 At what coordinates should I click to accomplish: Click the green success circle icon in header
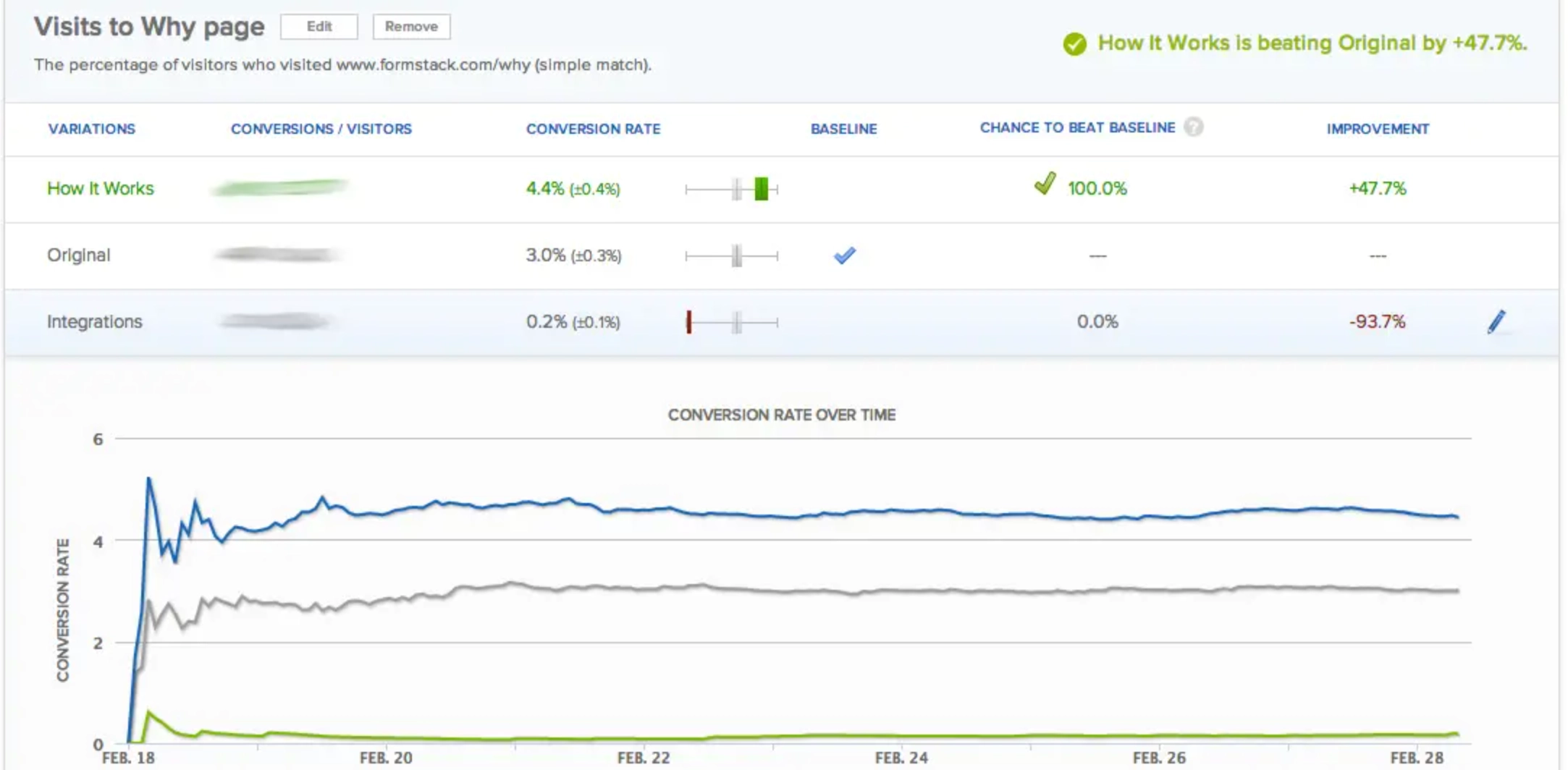[x=1075, y=44]
